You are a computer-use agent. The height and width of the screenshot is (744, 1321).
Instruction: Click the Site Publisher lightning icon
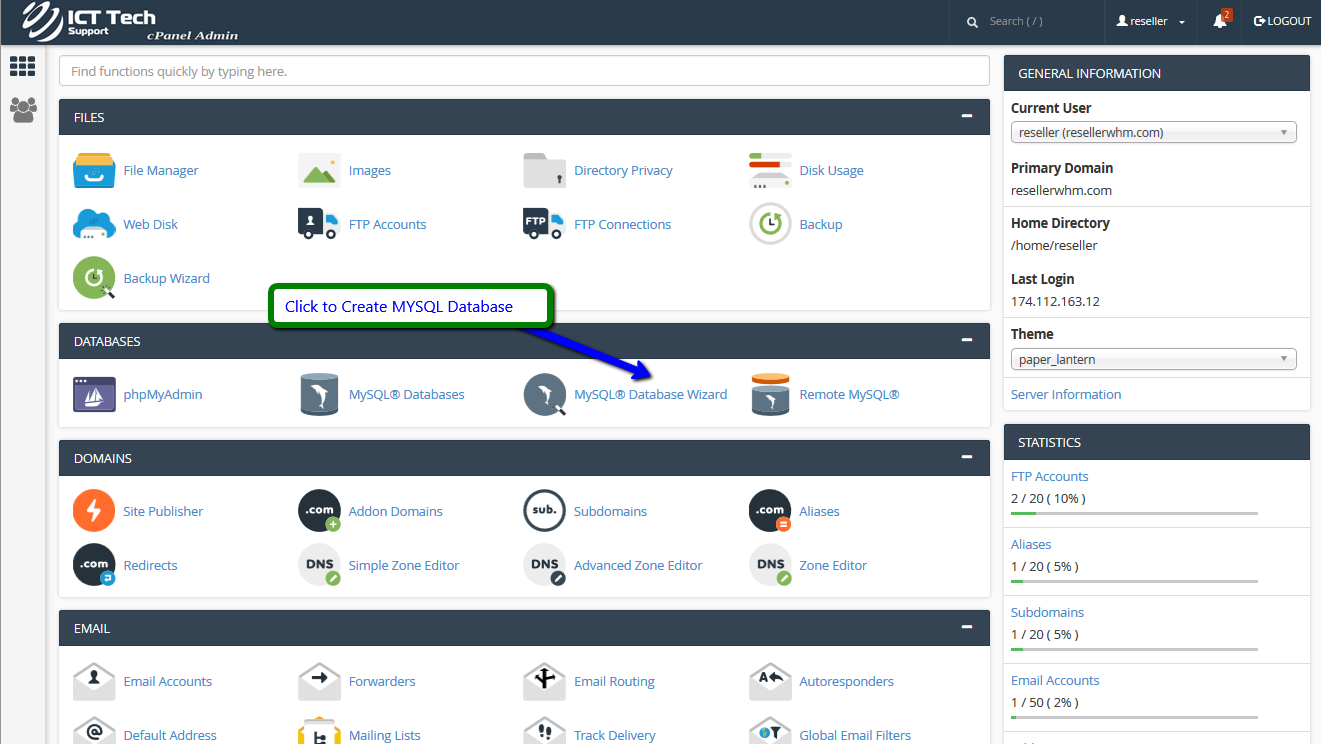94,511
